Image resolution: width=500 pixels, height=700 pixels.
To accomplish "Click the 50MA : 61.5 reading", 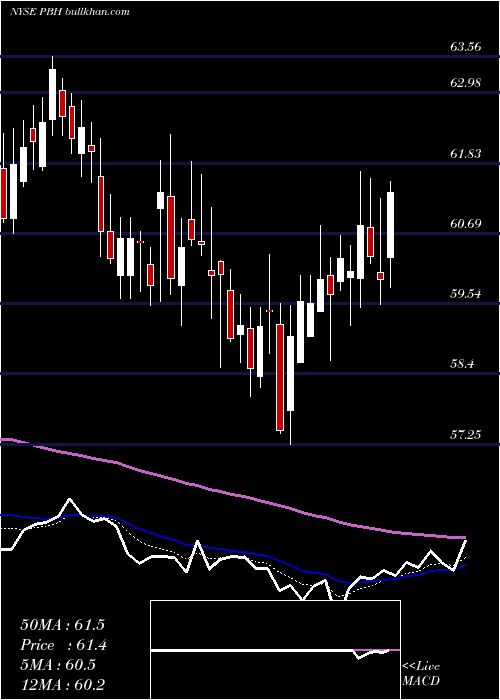I will [x=62, y=625].
